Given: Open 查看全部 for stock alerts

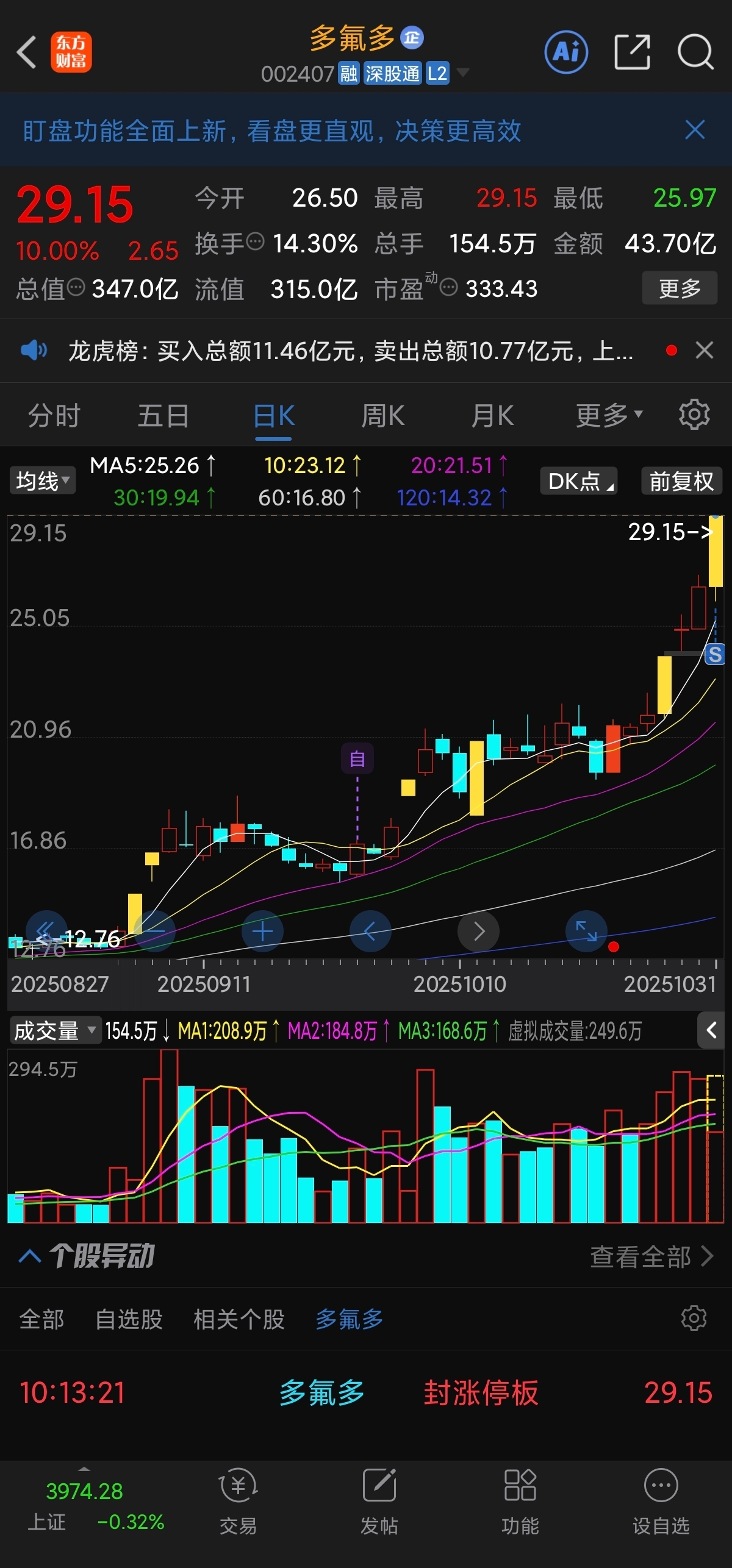Looking at the screenshot, I should pos(651,1256).
